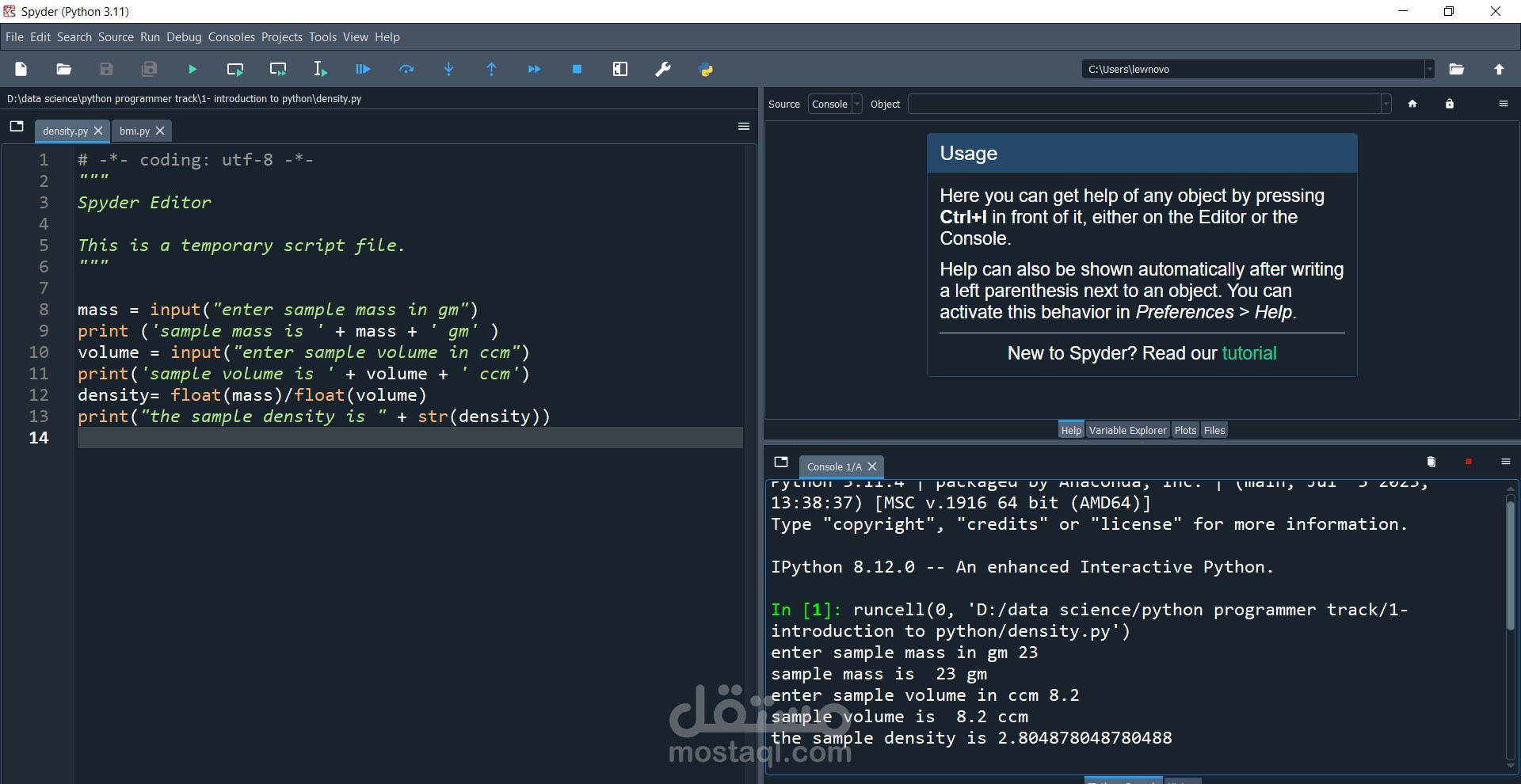Click the working directory path field
Image resolution: width=1521 pixels, height=784 pixels.
pos(1253,70)
